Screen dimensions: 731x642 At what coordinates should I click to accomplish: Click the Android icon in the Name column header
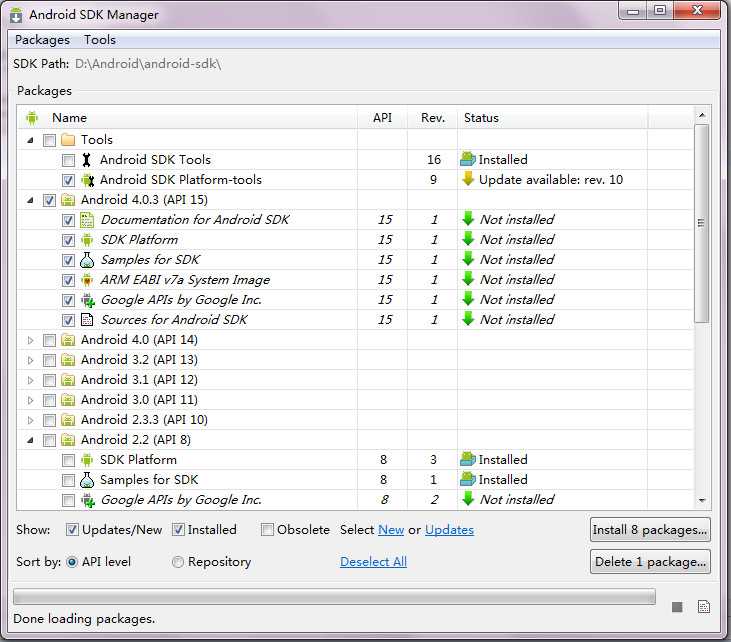(32, 118)
